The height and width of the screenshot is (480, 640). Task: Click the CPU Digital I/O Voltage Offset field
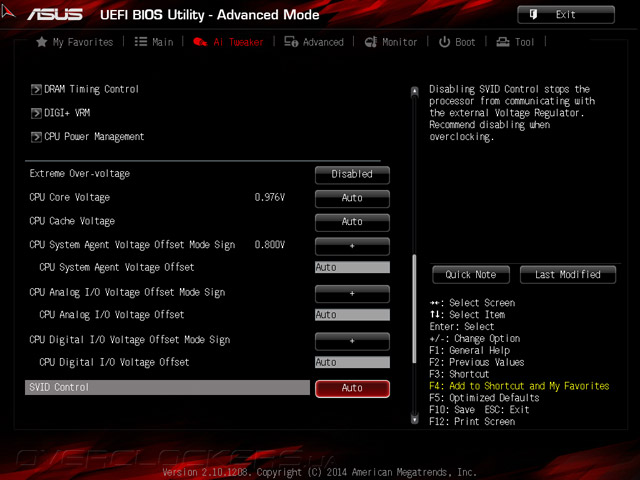tap(352, 362)
